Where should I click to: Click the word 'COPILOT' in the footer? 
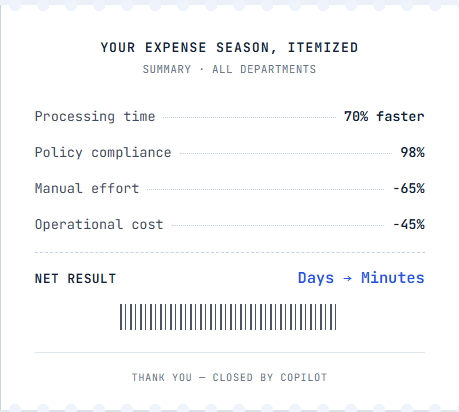coord(304,377)
